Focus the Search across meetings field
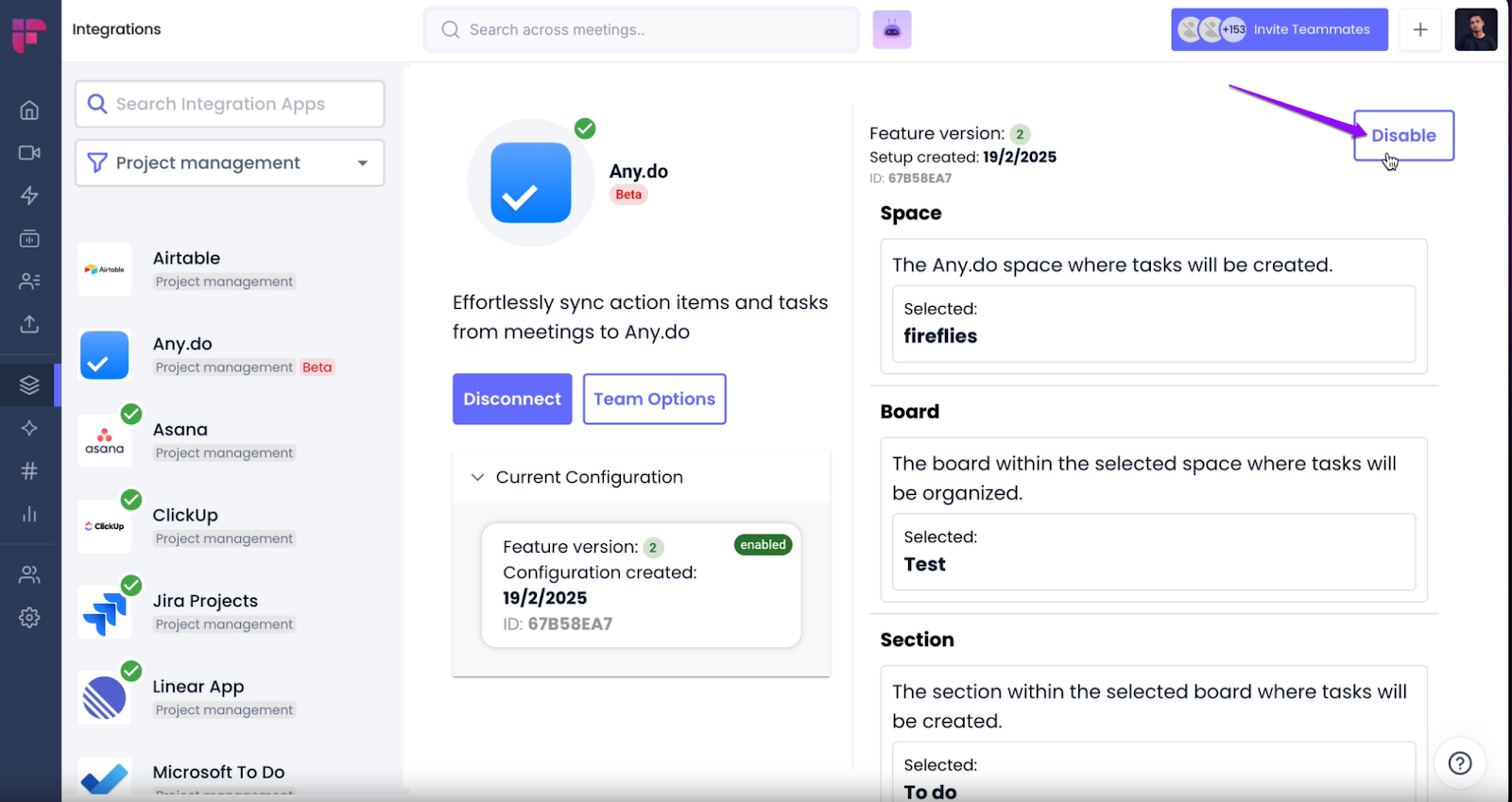 tap(642, 29)
